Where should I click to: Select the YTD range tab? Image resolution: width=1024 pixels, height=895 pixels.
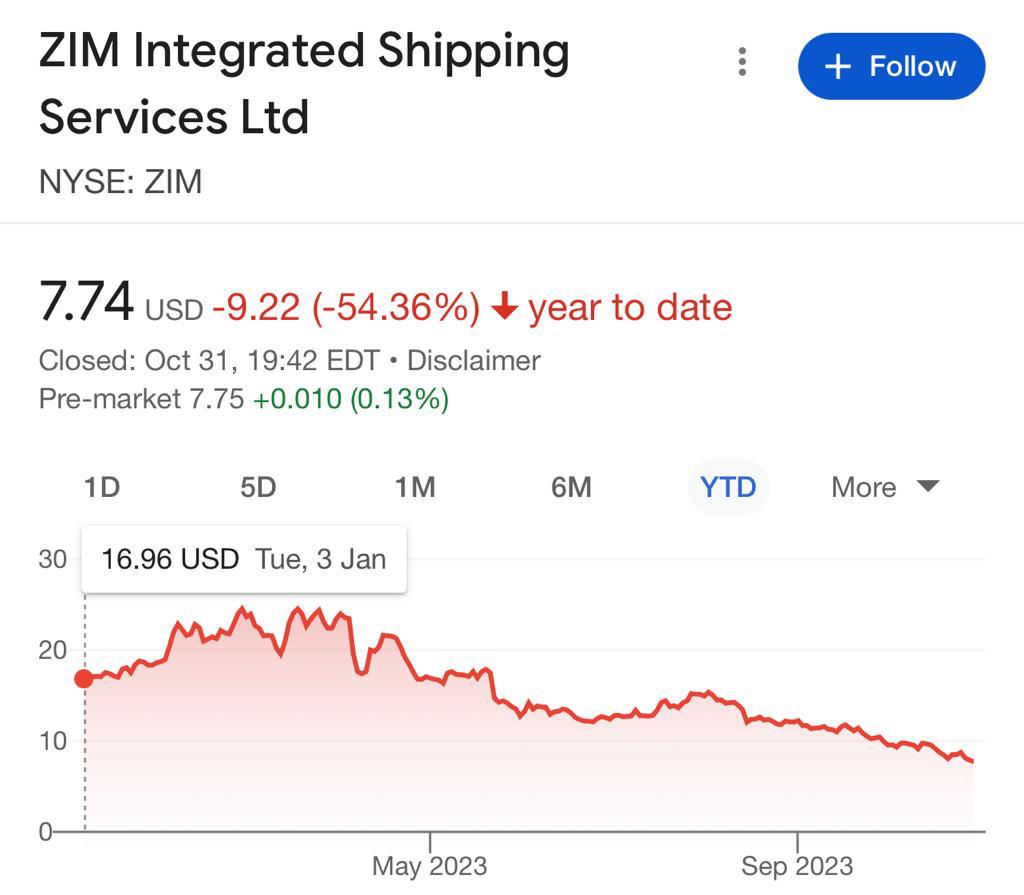click(x=728, y=487)
